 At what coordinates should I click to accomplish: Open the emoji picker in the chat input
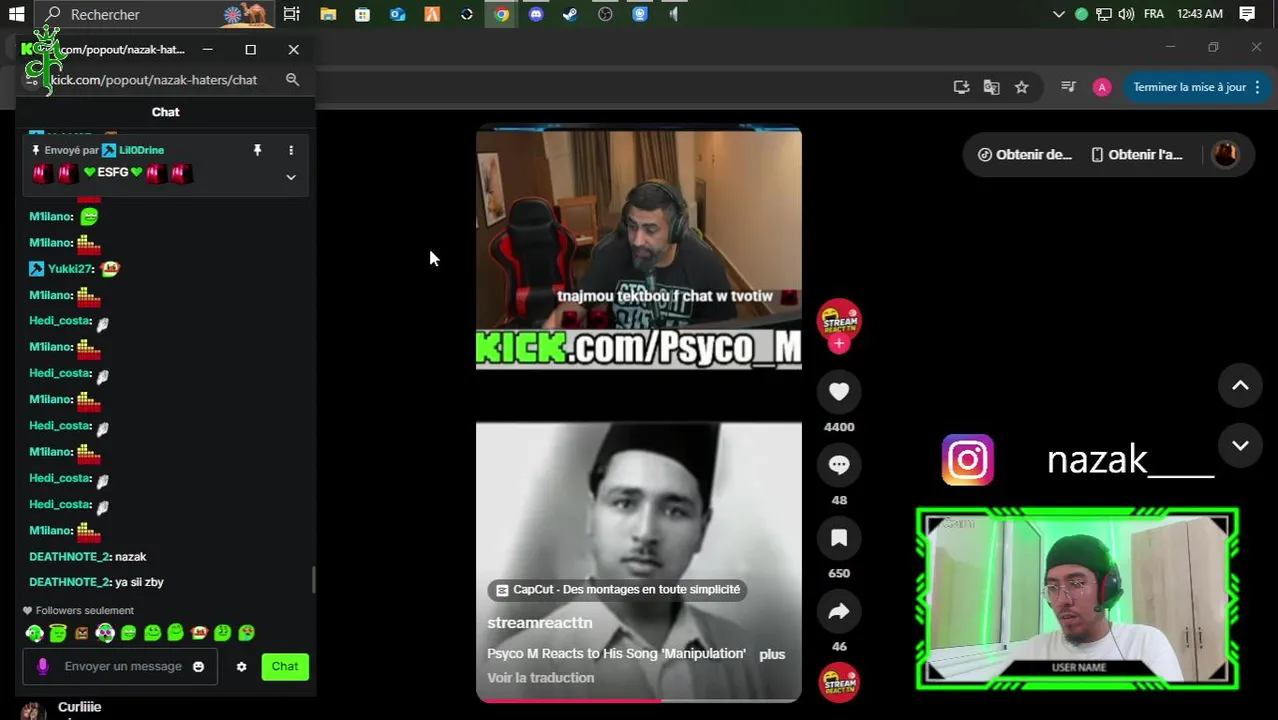point(198,667)
